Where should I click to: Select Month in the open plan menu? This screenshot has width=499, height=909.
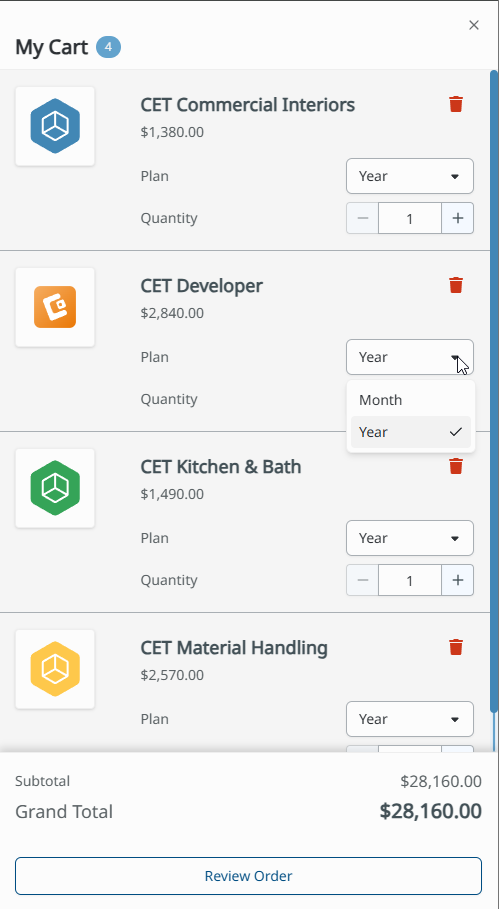point(411,400)
